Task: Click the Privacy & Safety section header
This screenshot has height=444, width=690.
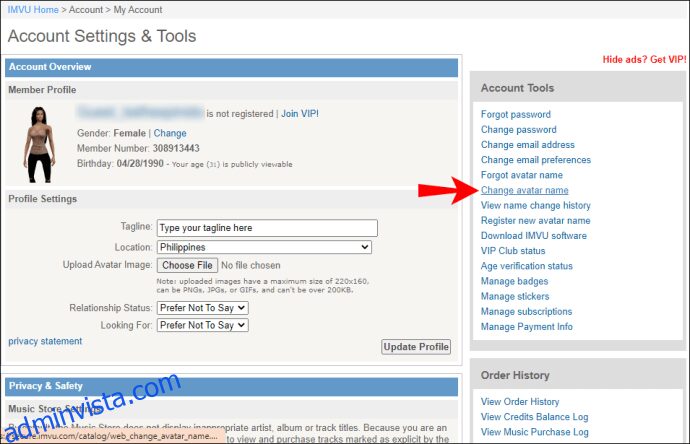Action: [x=231, y=386]
